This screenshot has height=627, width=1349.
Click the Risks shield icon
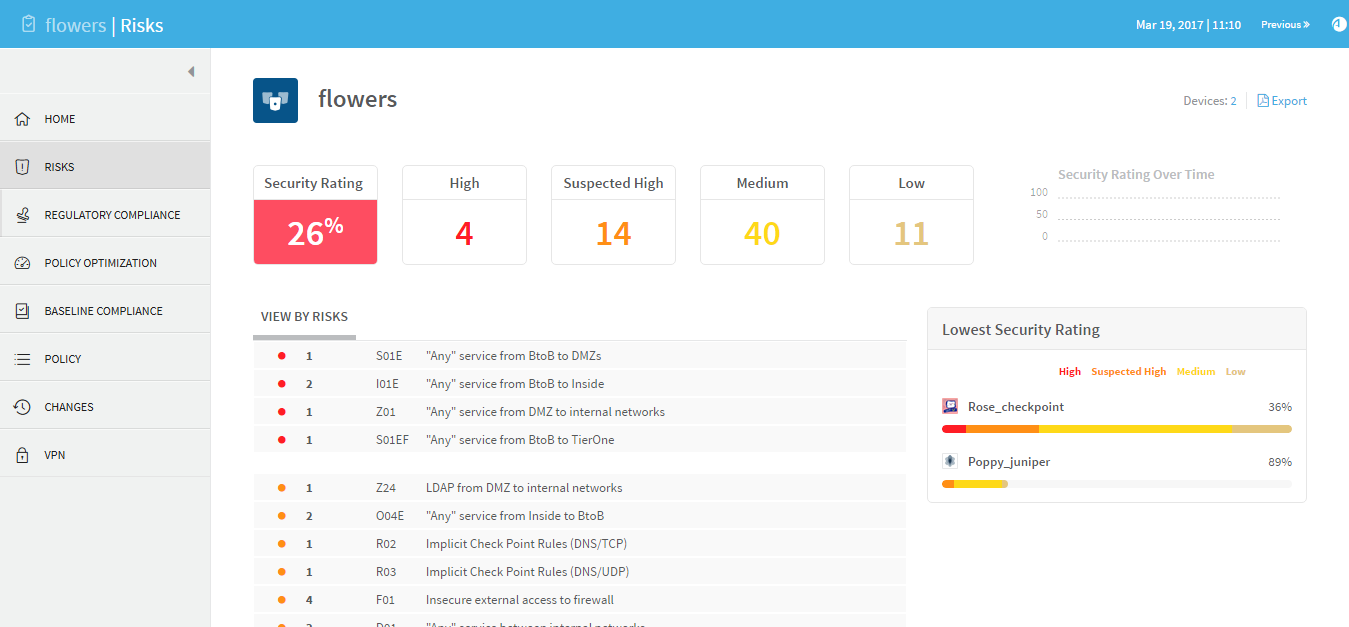[x=22, y=167]
